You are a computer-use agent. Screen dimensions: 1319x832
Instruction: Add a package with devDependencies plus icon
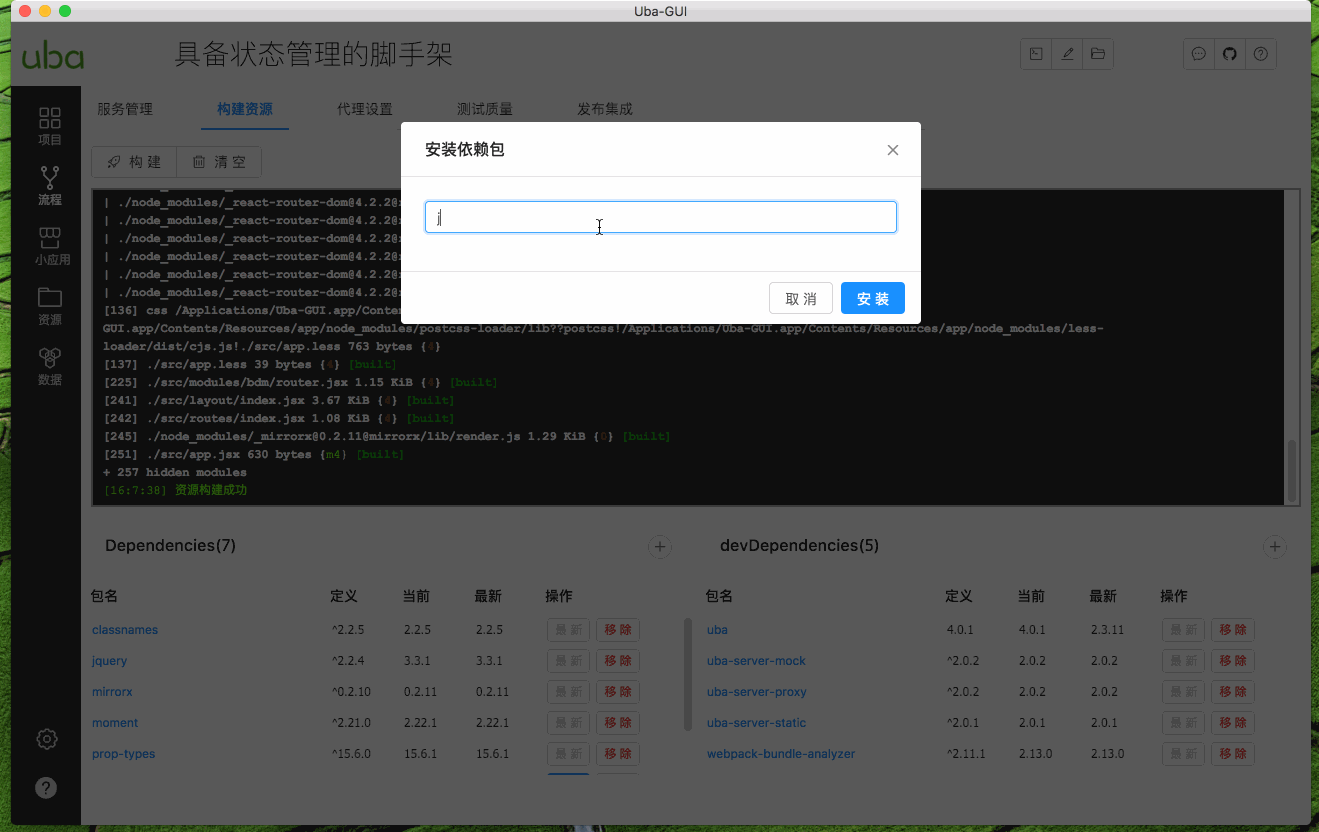tap(1274, 546)
